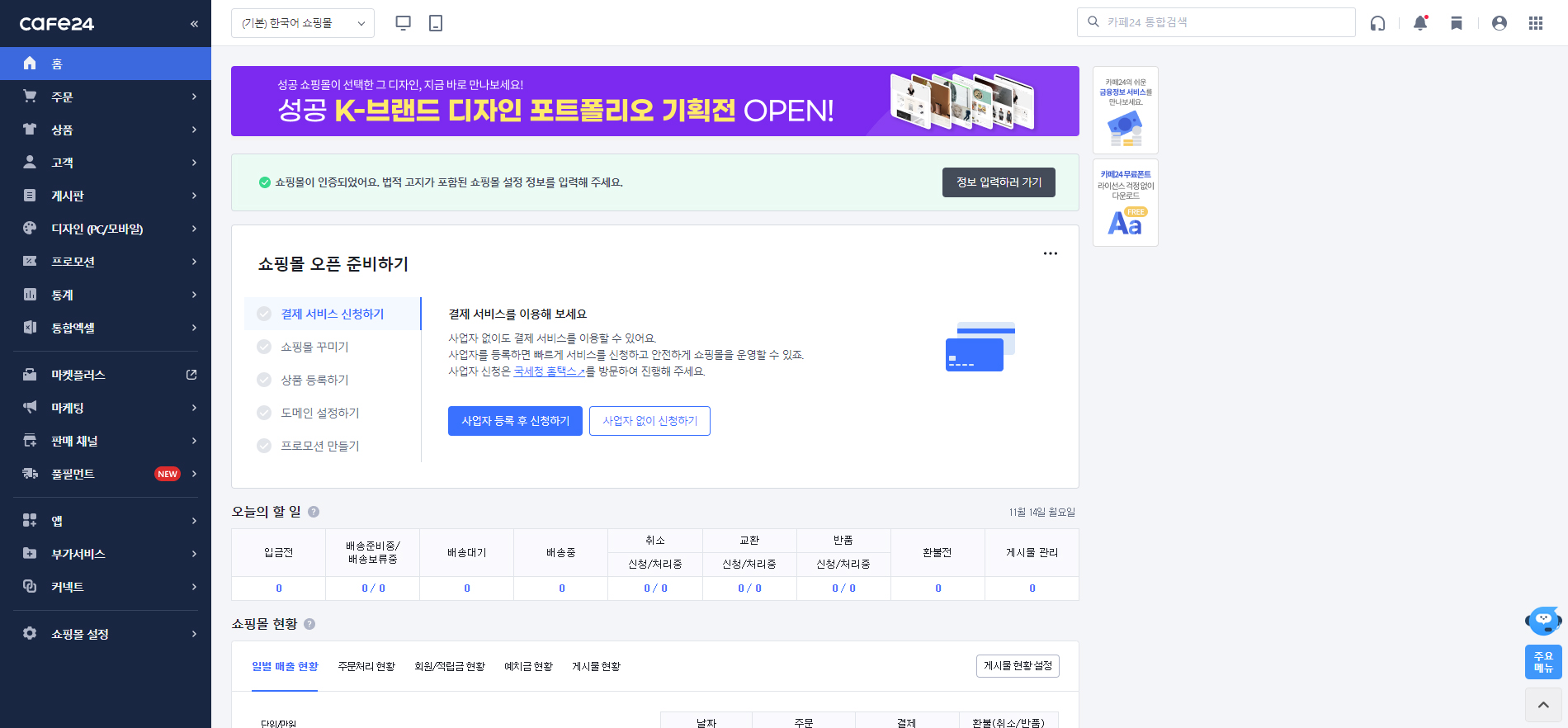Open the 한국어 쇼핑몰 dropdown

[303, 23]
